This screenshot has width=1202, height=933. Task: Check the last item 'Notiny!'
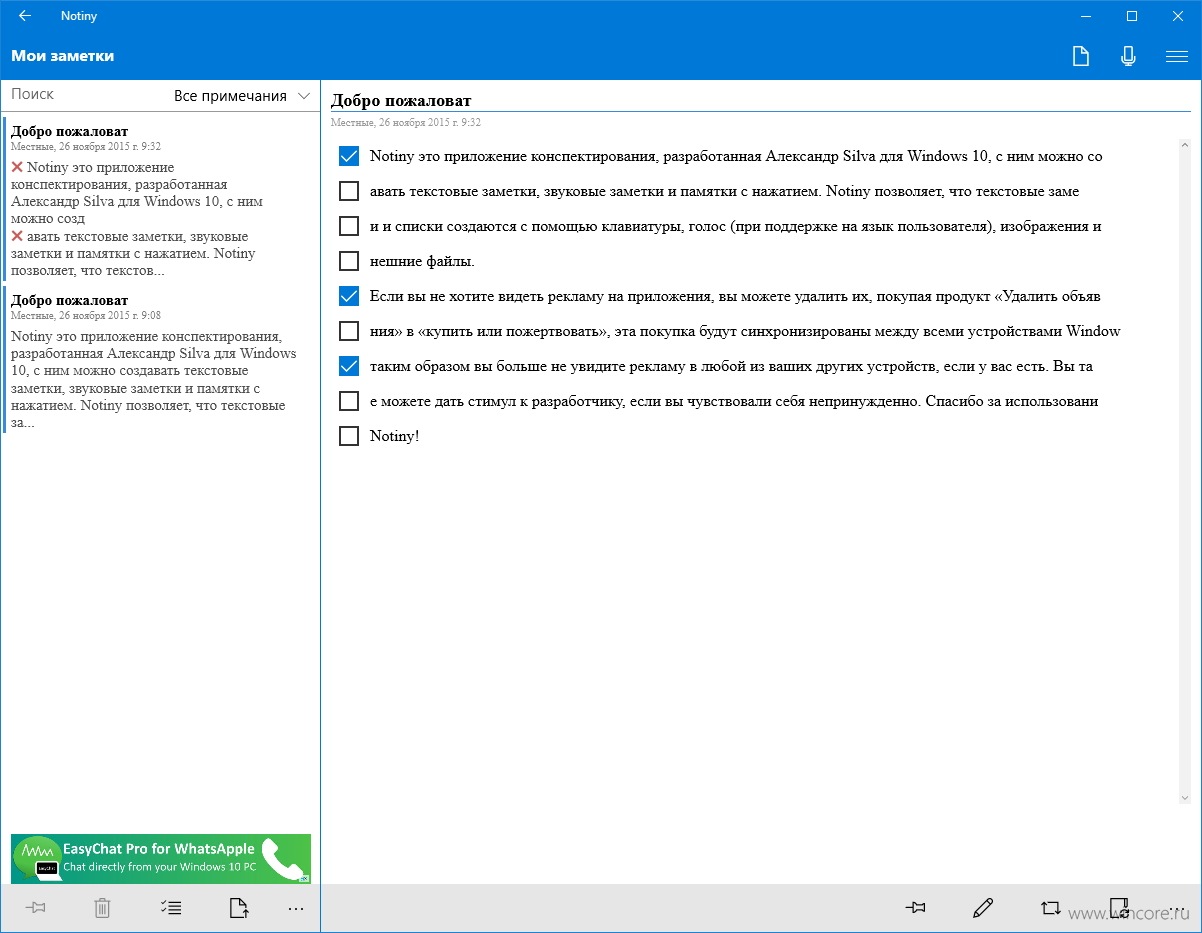pyautogui.click(x=349, y=436)
